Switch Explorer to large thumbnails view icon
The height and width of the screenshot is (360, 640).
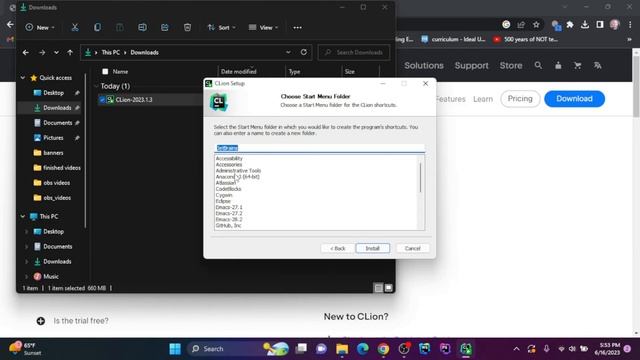[389, 288]
